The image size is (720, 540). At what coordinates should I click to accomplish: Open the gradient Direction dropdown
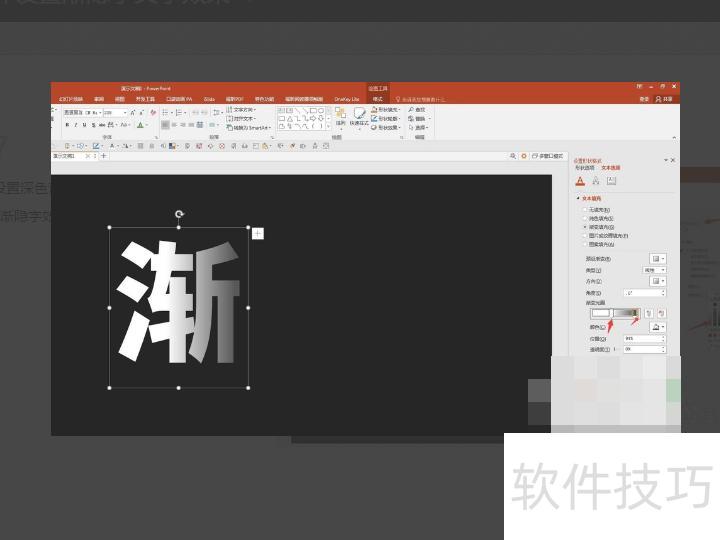point(658,281)
